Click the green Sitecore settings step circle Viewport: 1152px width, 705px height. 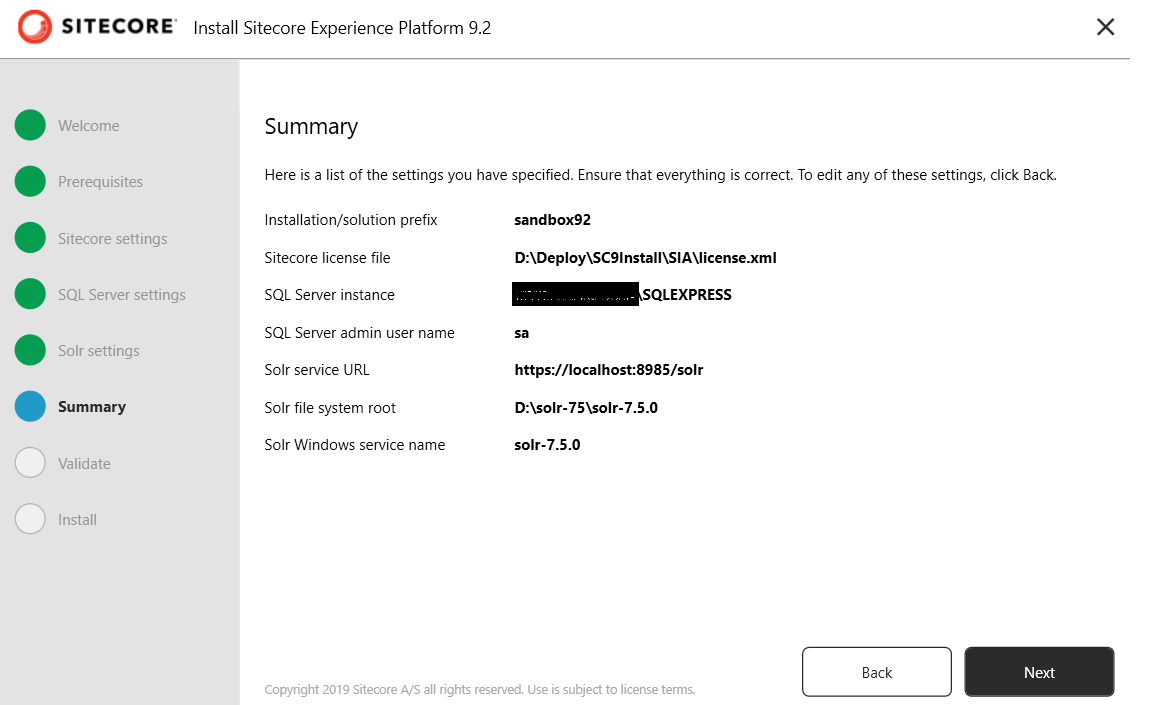[30, 238]
